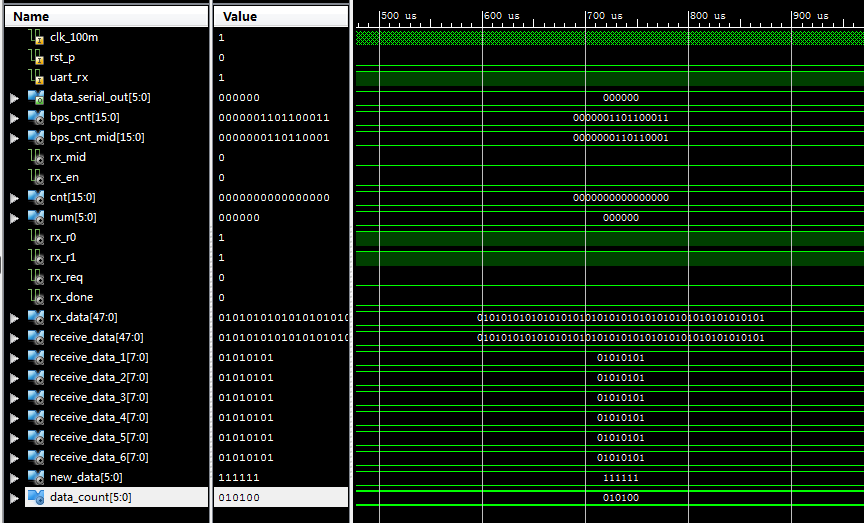Select the num[5:0] signal name
This screenshot has width=864, height=523.
pyautogui.click(x=73, y=217)
